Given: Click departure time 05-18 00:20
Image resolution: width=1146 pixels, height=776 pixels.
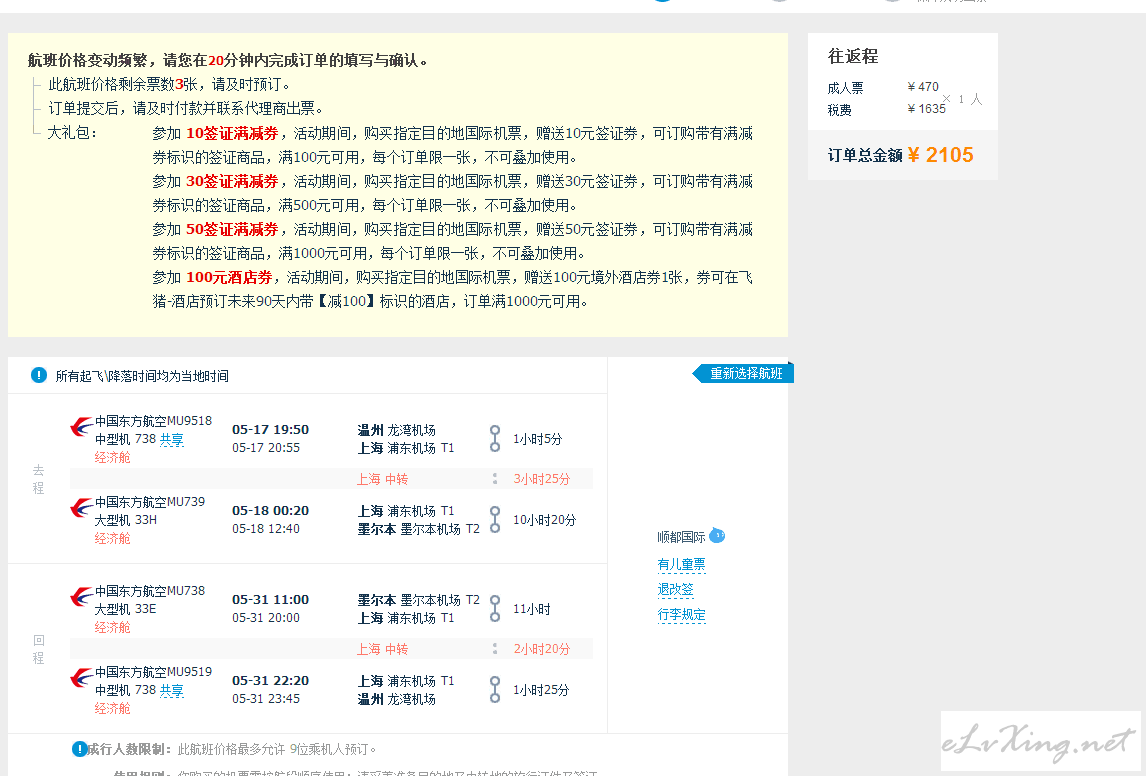Looking at the screenshot, I should (x=270, y=511).
